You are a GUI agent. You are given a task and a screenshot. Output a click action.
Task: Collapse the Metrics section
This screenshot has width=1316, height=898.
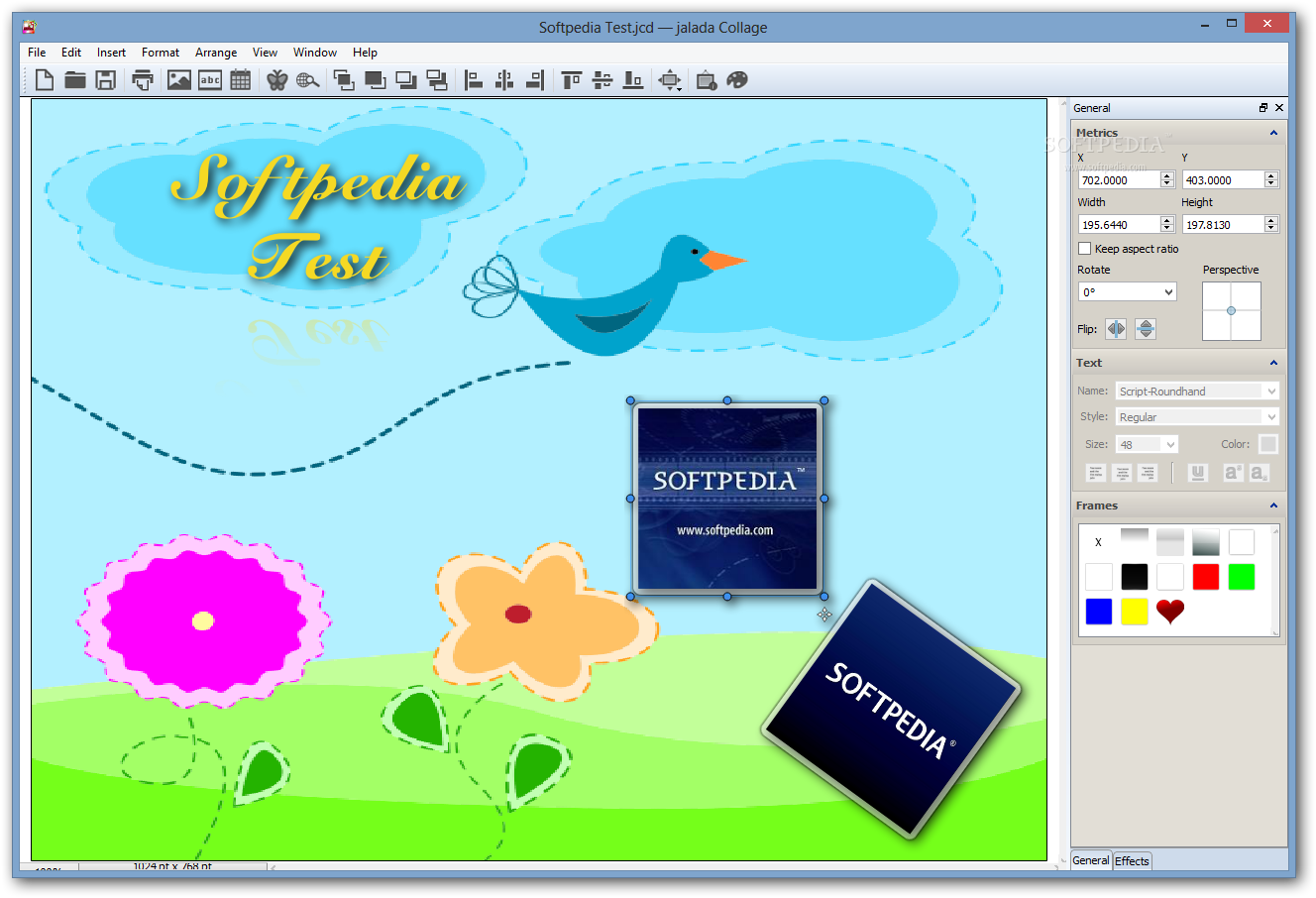(1274, 133)
